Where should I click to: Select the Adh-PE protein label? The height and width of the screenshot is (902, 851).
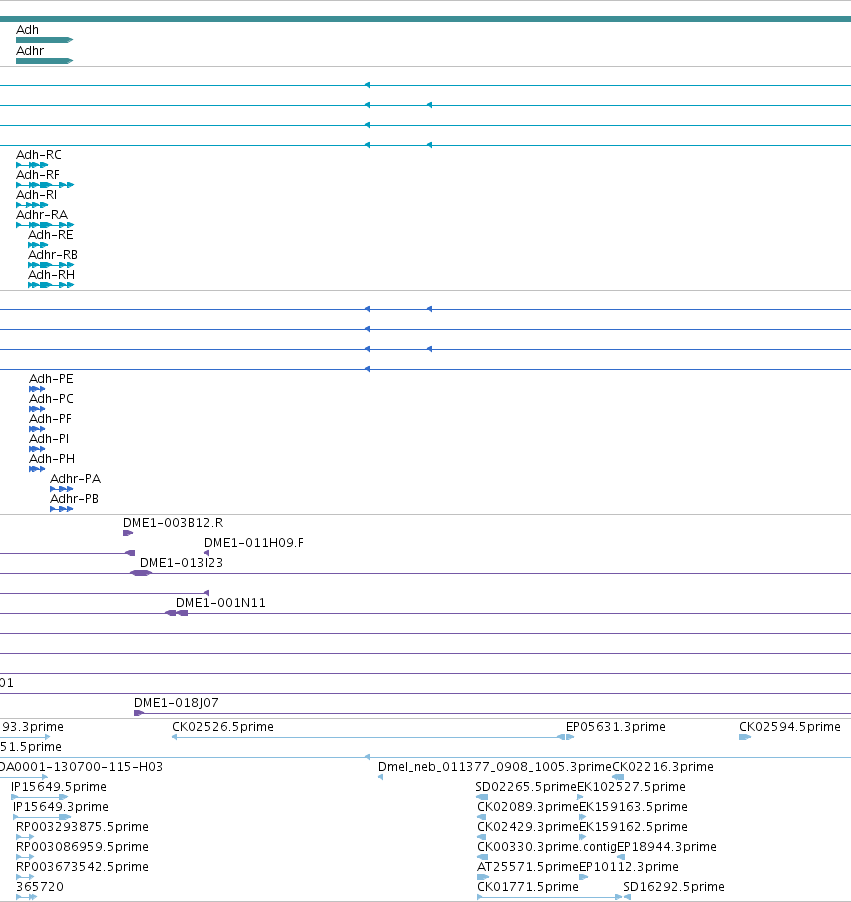(51, 379)
